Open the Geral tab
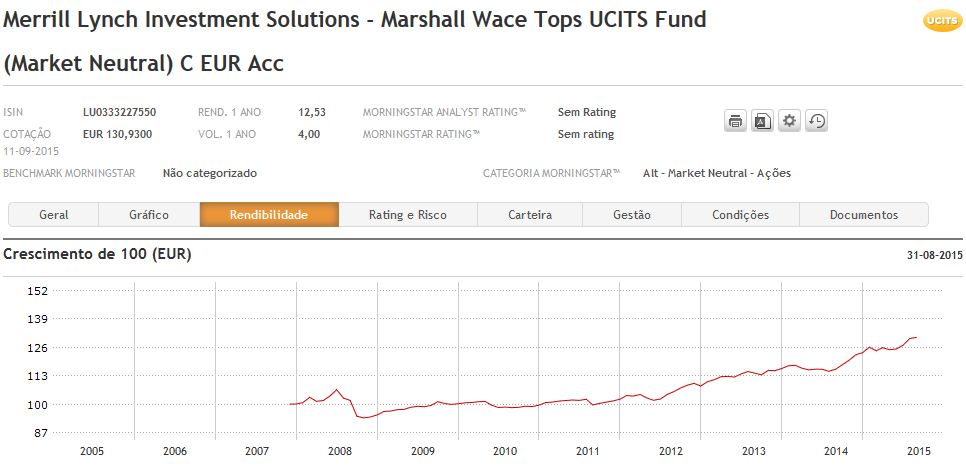 tap(54, 215)
